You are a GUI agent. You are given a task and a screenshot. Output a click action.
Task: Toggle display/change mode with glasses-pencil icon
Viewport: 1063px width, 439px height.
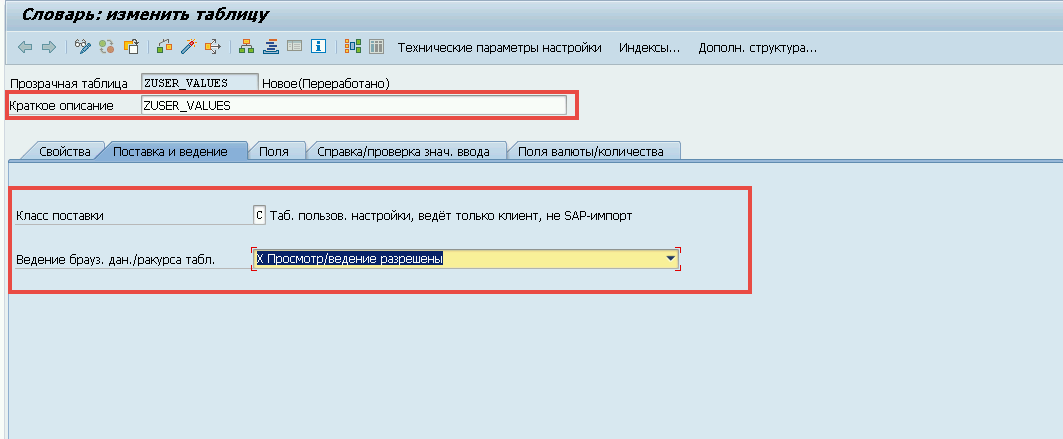(84, 47)
